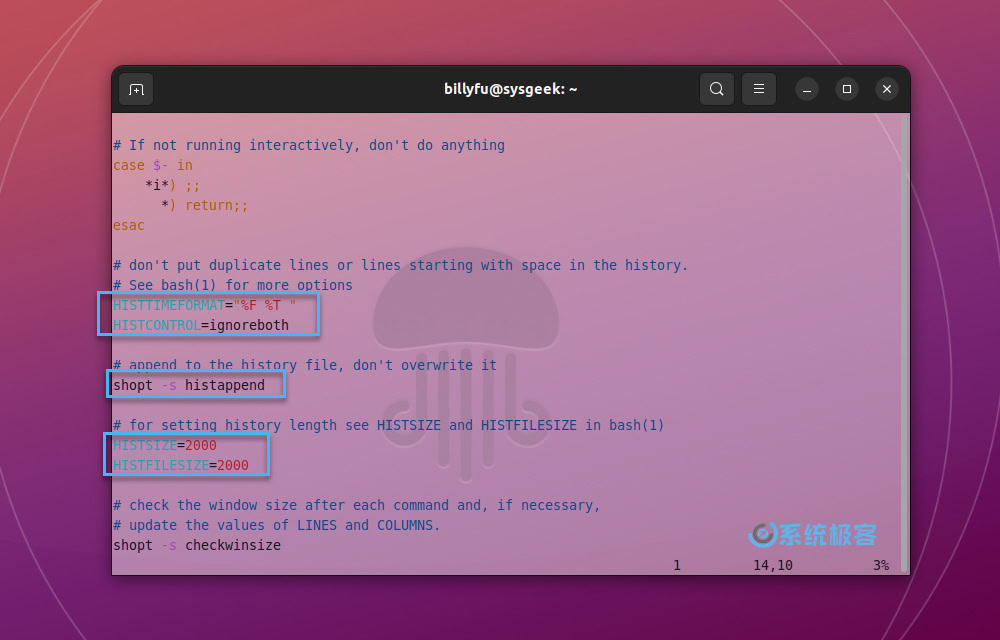The width and height of the screenshot is (1000, 640).
Task: Click comment 'check the window size'
Action: [357, 505]
